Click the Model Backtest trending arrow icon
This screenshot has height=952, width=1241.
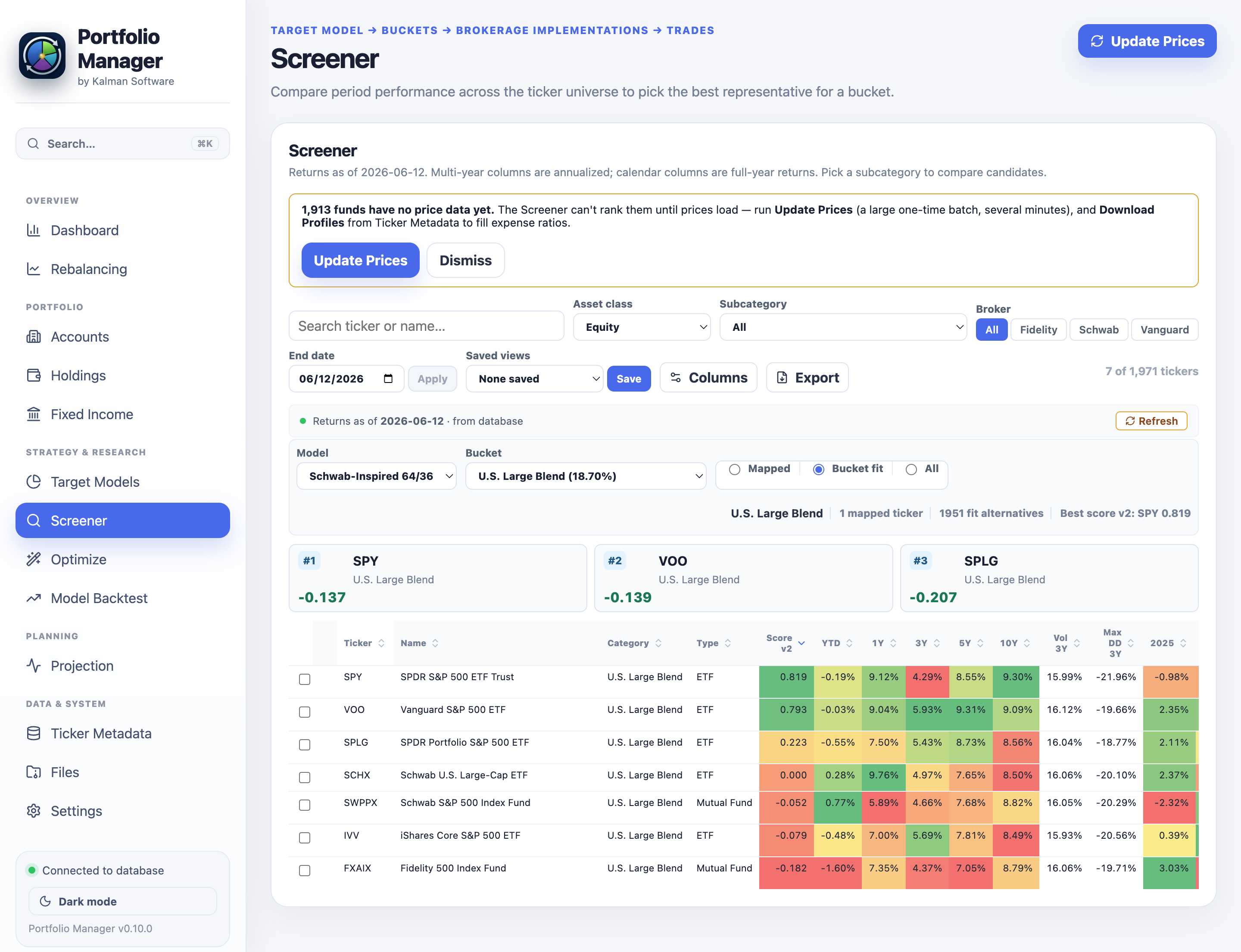pyautogui.click(x=34, y=598)
